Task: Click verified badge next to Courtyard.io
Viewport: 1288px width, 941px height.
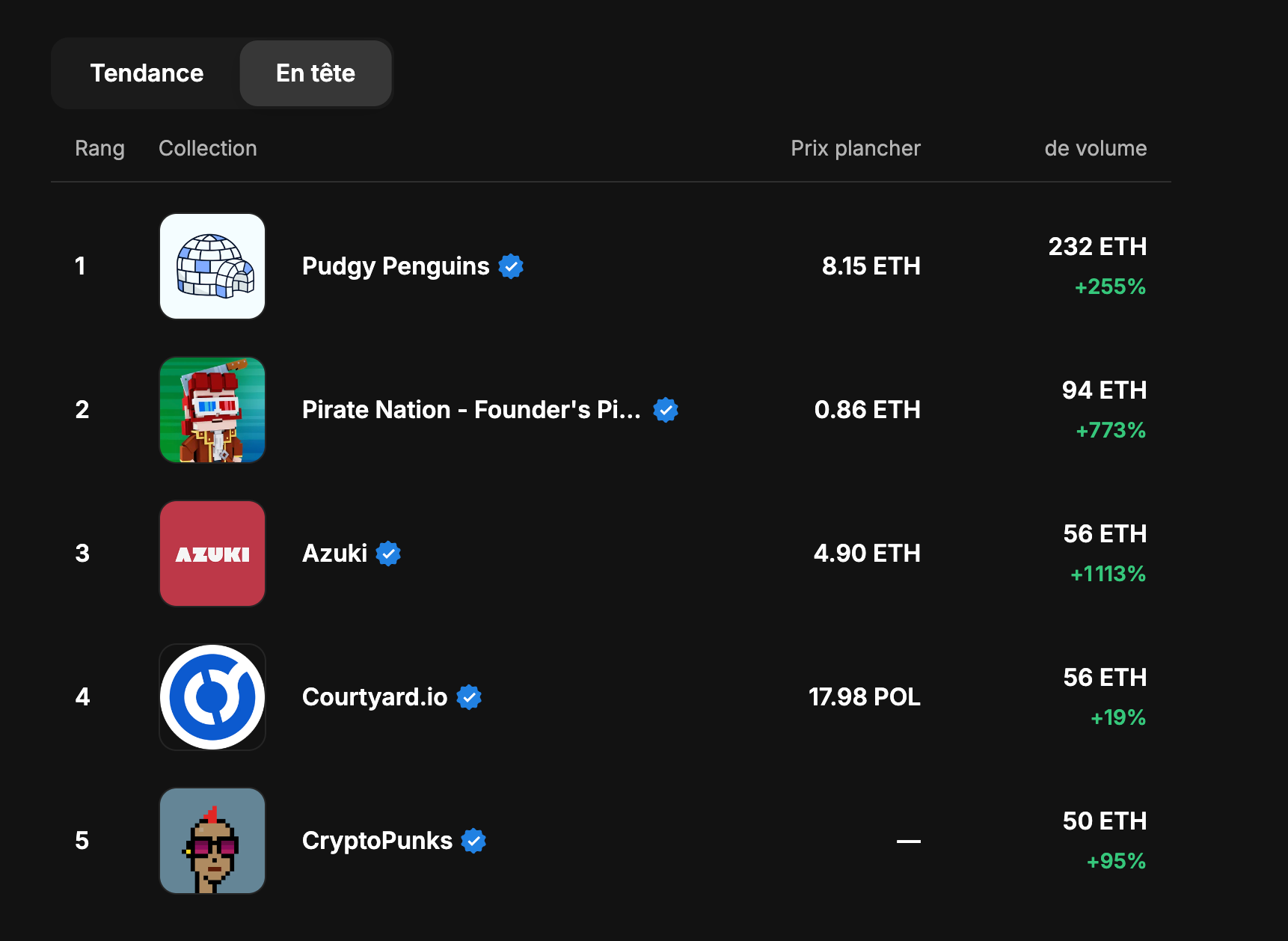Action: tap(469, 697)
